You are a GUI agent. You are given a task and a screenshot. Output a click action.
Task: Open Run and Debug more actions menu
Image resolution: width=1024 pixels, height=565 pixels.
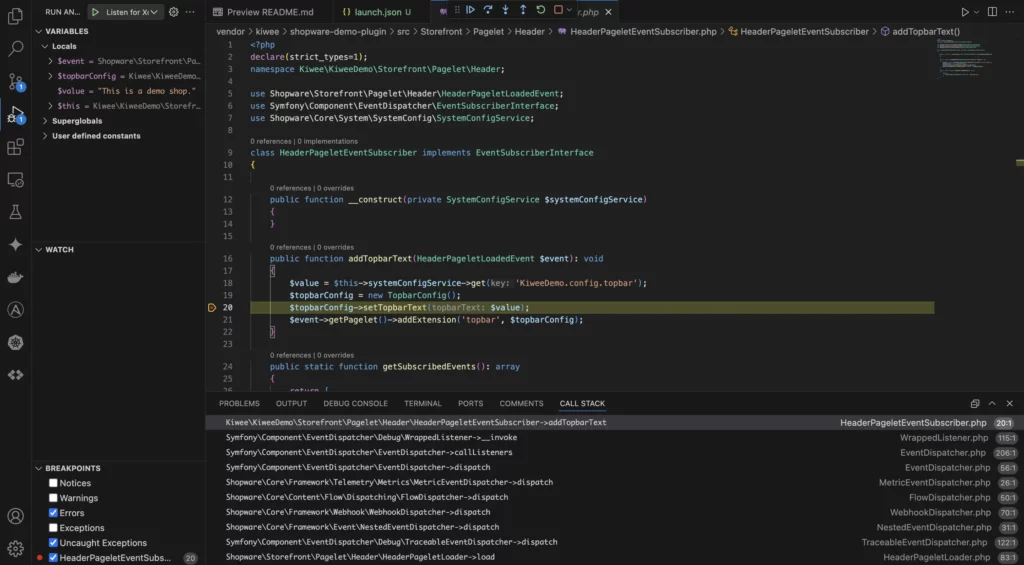pos(190,12)
